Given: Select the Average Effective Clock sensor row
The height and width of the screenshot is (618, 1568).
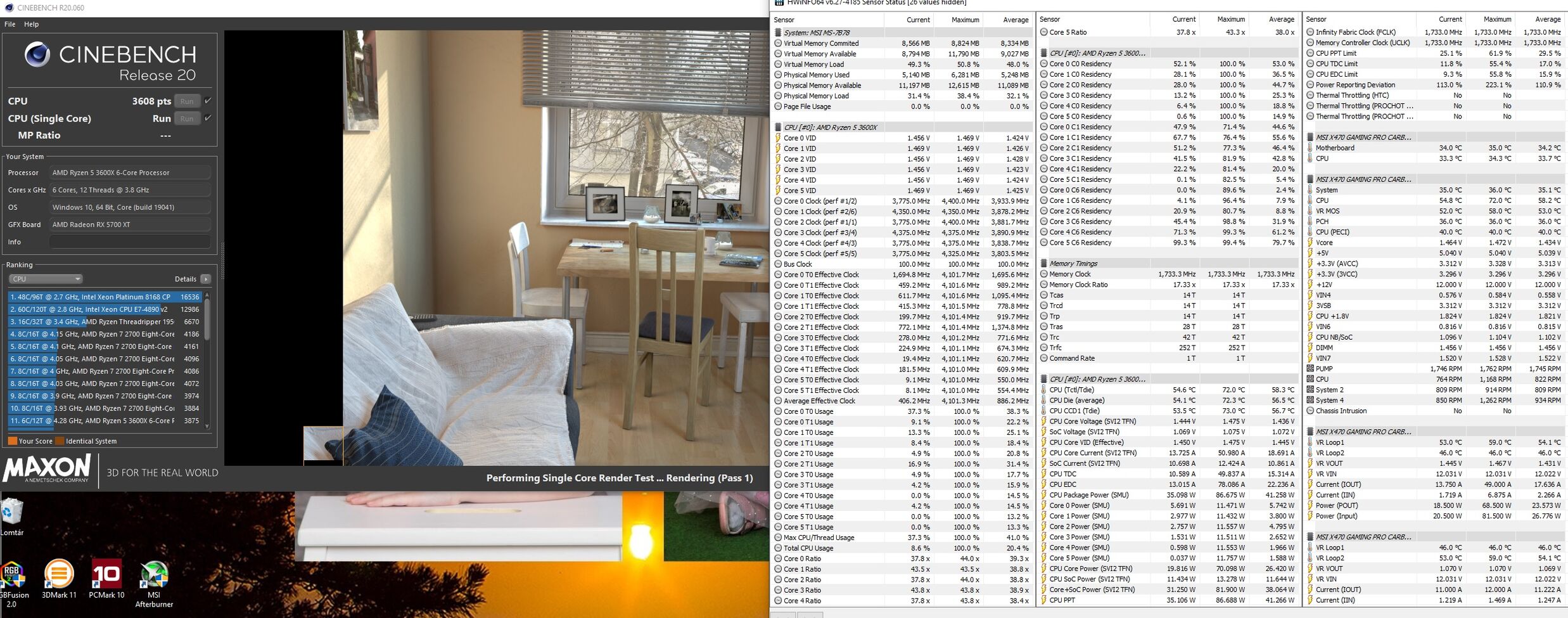Looking at the screenshot, I should point(902,401).
